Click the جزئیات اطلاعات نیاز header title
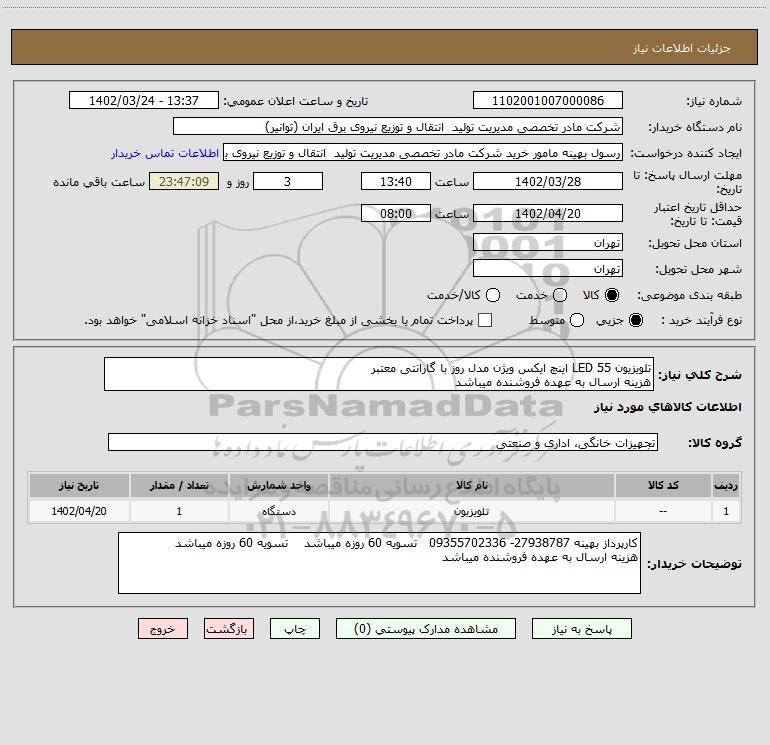Viewport: 770px width, 745px height. (682, 48)
